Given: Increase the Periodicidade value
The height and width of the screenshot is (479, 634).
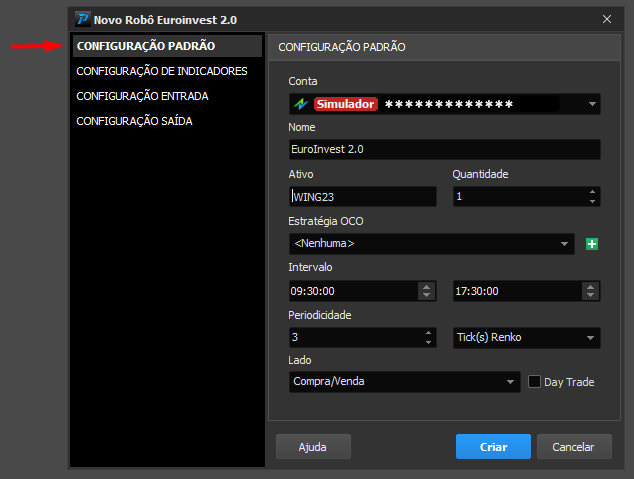Looking at the screenshot, I should tap(428, 333).
